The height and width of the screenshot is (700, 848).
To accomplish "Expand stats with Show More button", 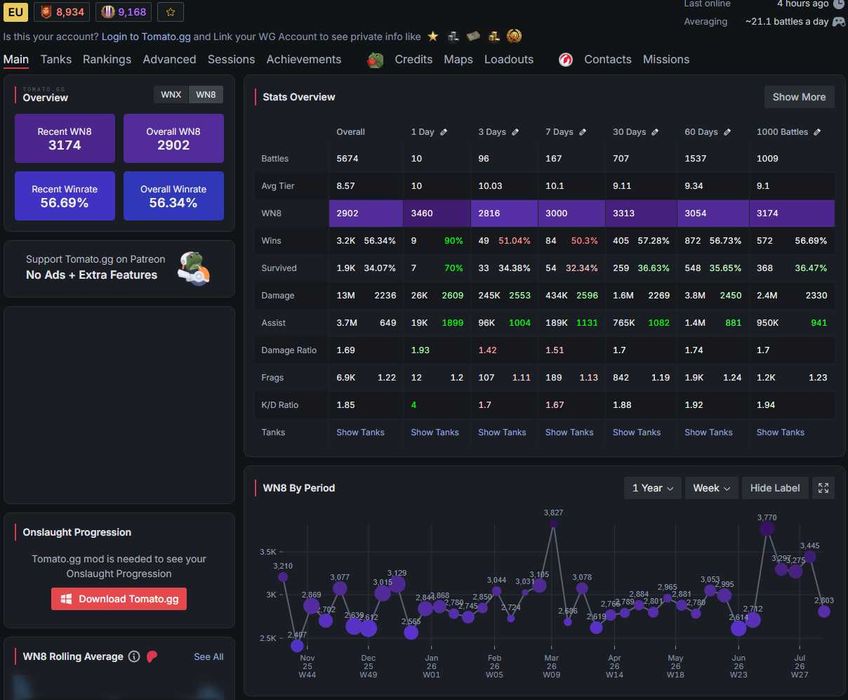I will tap(799, 97).
